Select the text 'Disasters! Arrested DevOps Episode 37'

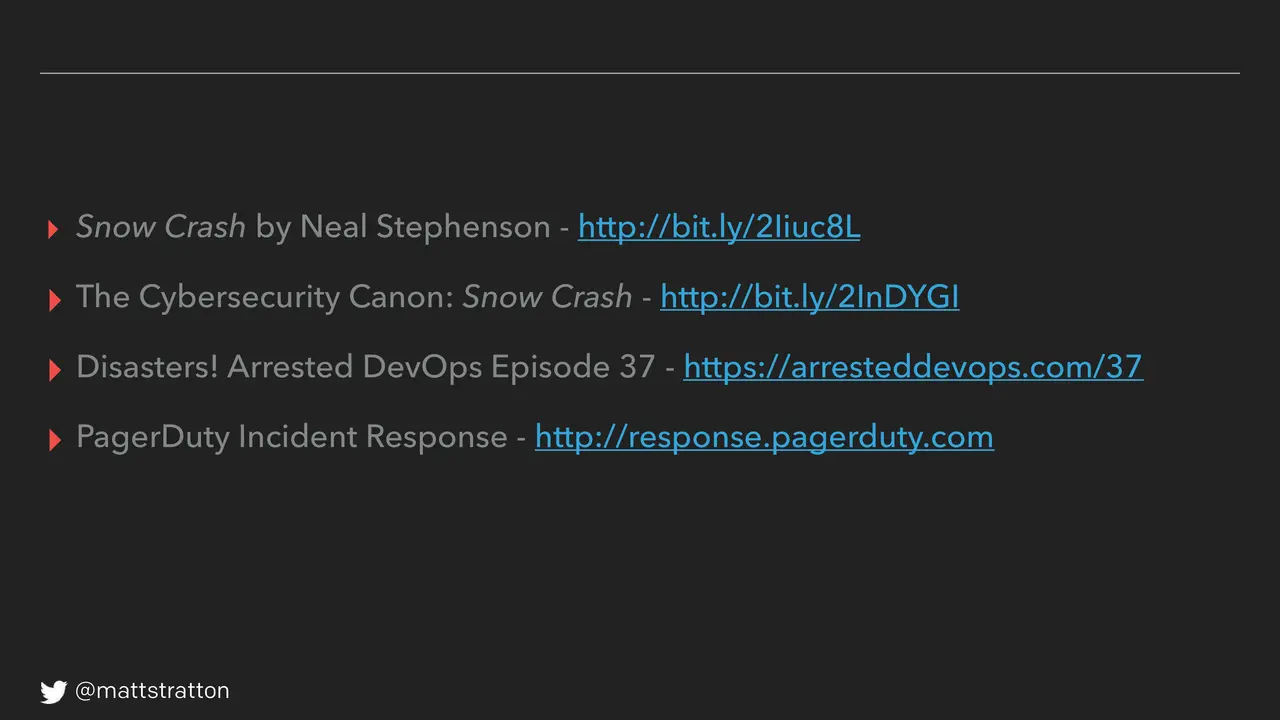tap(366, 367)
